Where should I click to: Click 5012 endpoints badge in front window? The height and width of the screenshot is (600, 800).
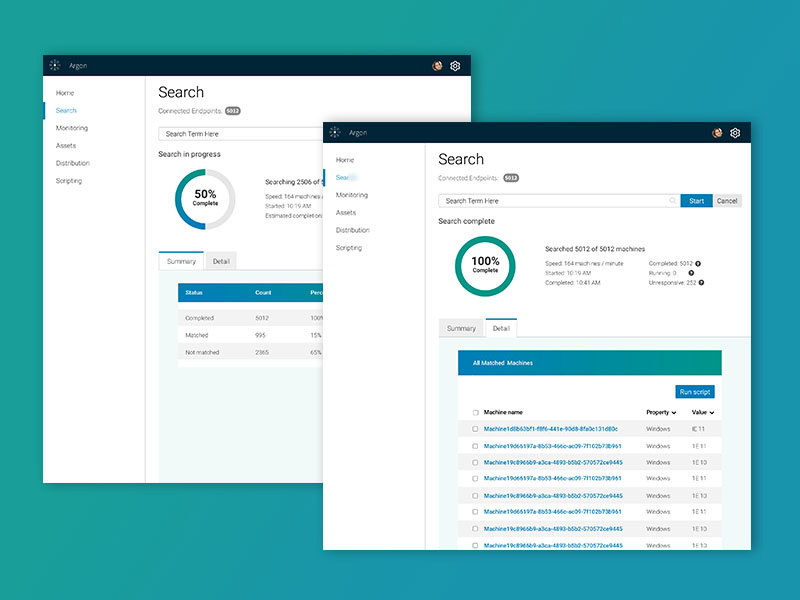coord(511,178)
